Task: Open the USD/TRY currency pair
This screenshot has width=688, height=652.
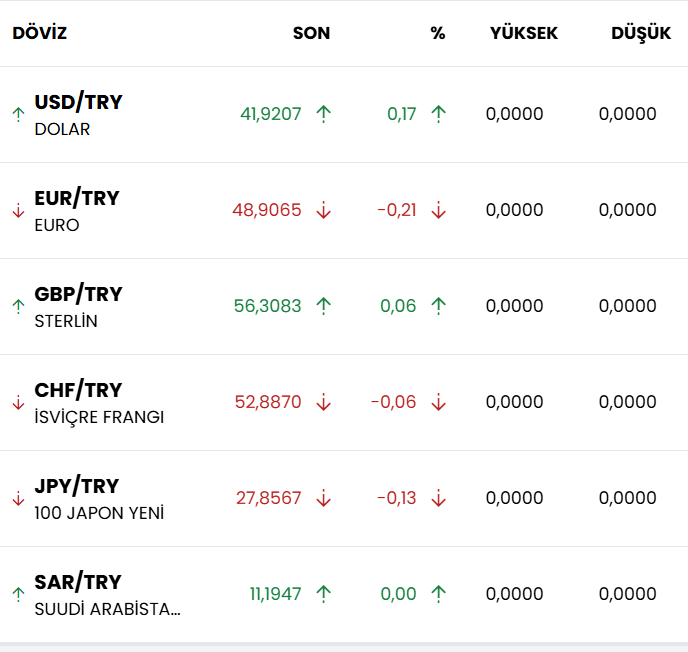Action: 78,102
